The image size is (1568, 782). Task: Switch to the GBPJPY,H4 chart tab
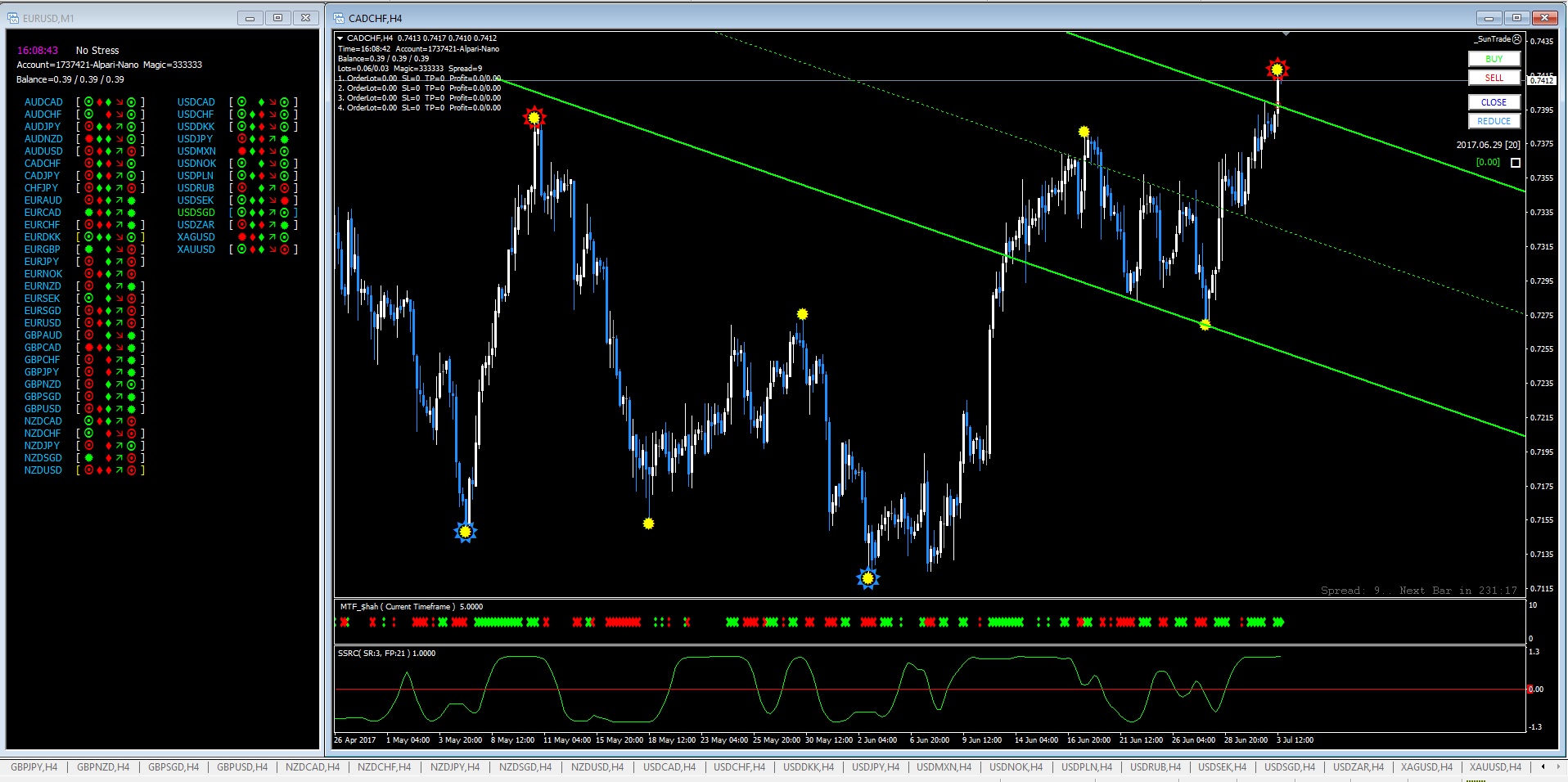[x=34, y=767]
